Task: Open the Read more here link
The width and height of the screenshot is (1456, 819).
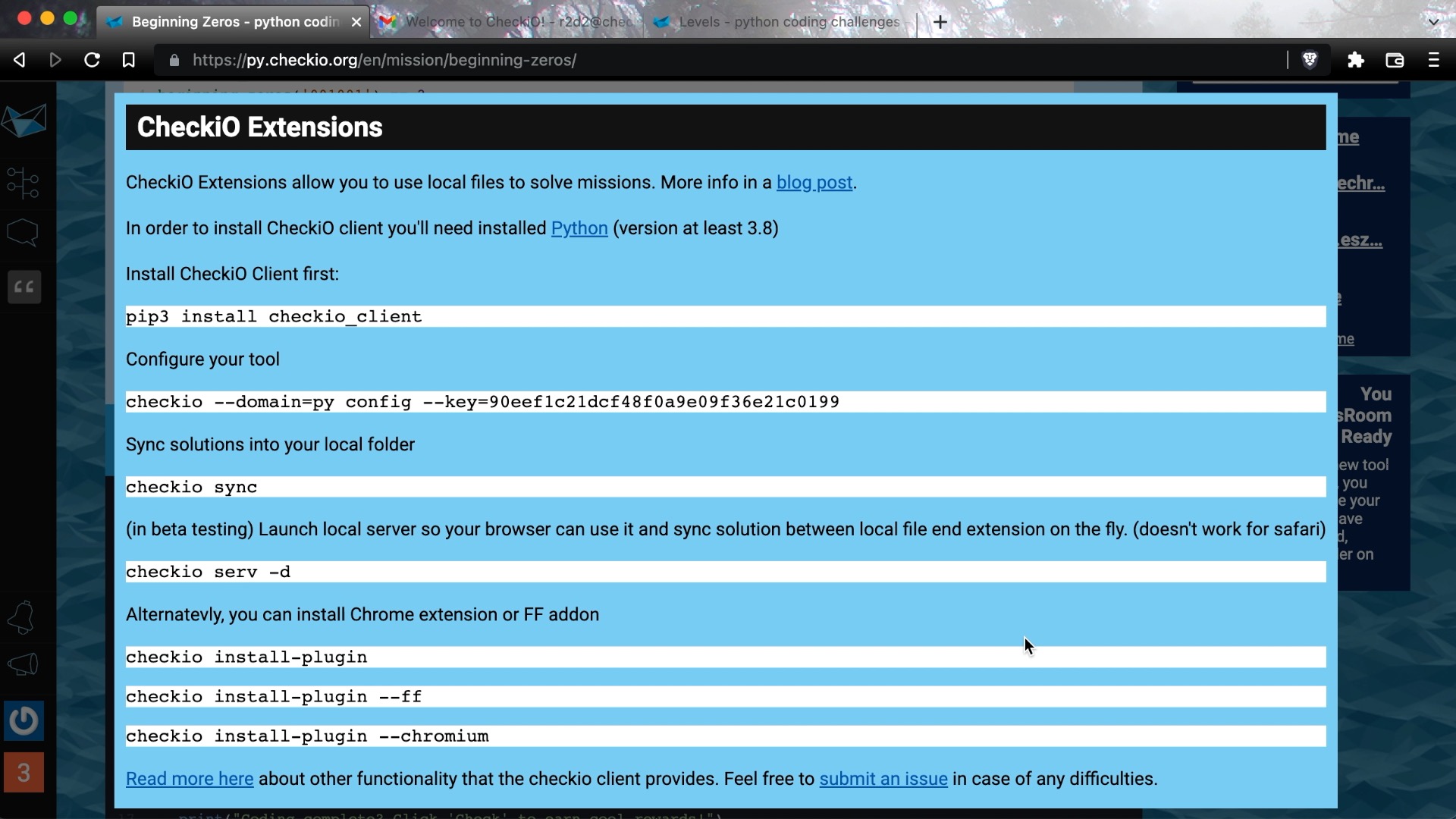Action: [190, 779]
